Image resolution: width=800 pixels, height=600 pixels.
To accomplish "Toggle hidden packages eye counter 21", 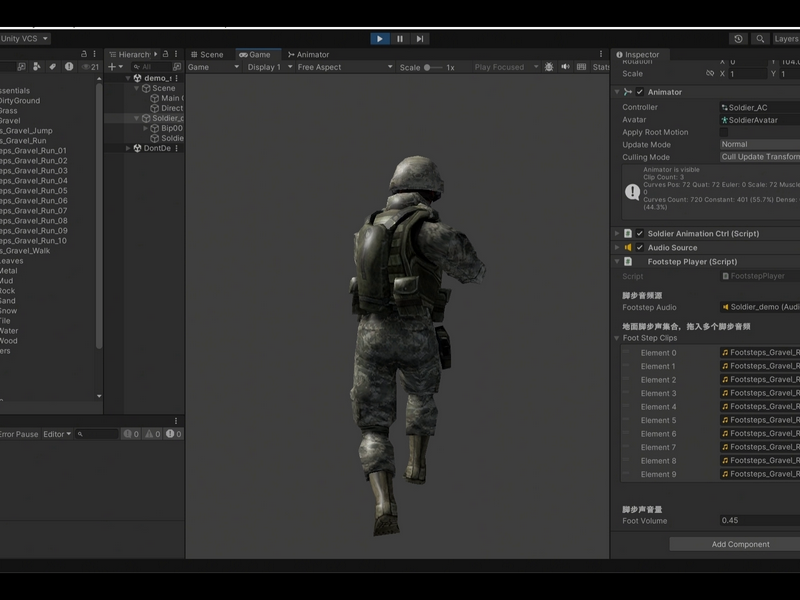I will click(x=90, y=67).
